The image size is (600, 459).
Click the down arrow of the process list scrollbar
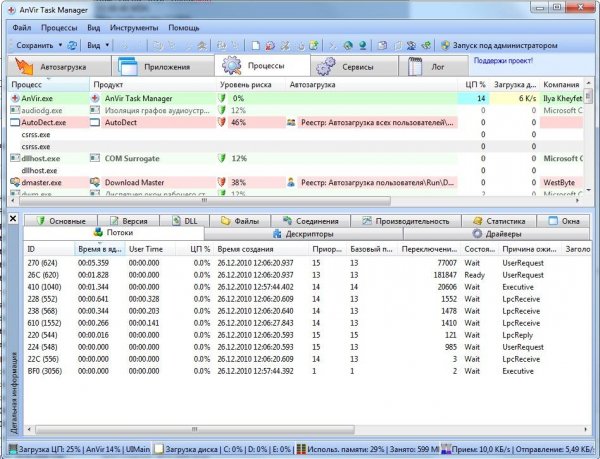(588, 190)
